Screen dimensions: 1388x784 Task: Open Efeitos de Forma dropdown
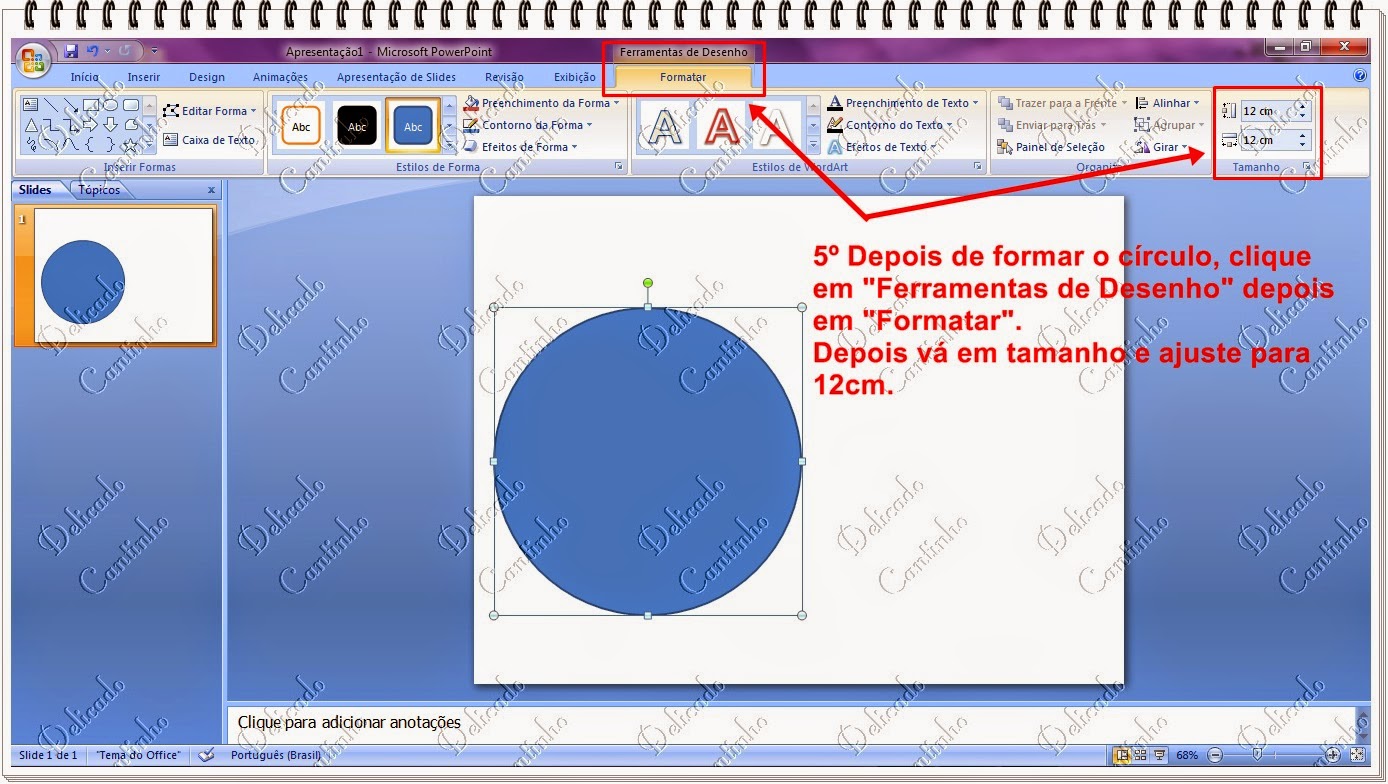[x=521, y=147]
